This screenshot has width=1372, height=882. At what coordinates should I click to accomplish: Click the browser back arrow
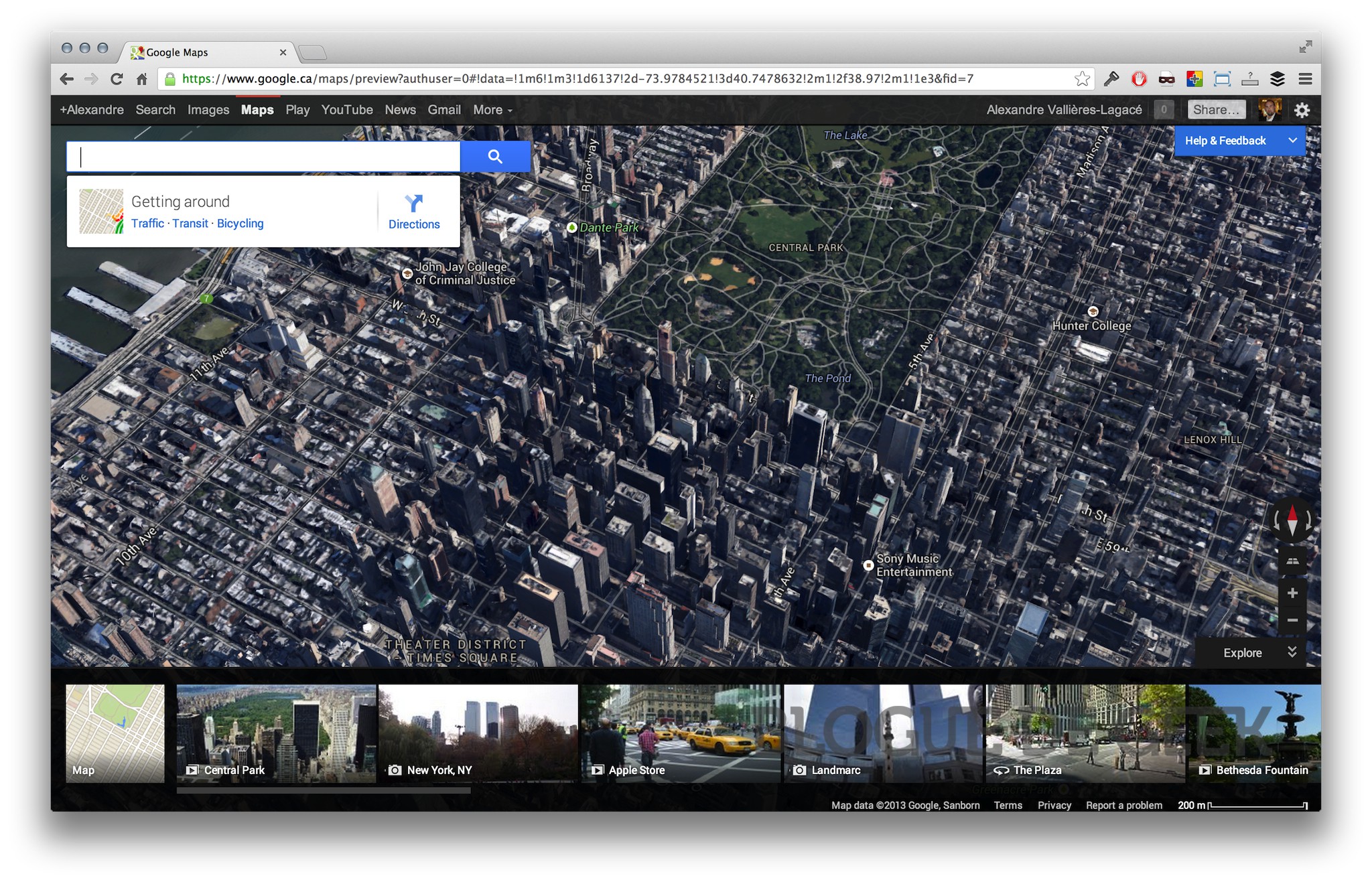pyautogui.click(x=66, y=79)
